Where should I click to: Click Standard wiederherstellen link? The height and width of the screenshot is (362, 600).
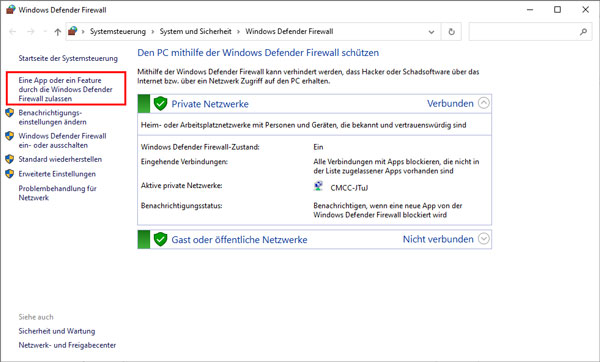tap(60, 159)
